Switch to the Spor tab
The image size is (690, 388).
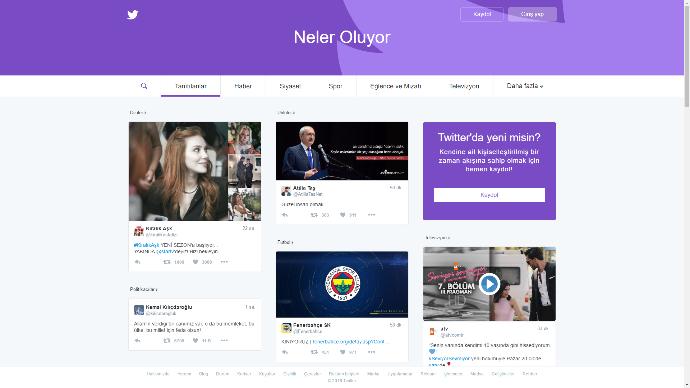(335, 86)
